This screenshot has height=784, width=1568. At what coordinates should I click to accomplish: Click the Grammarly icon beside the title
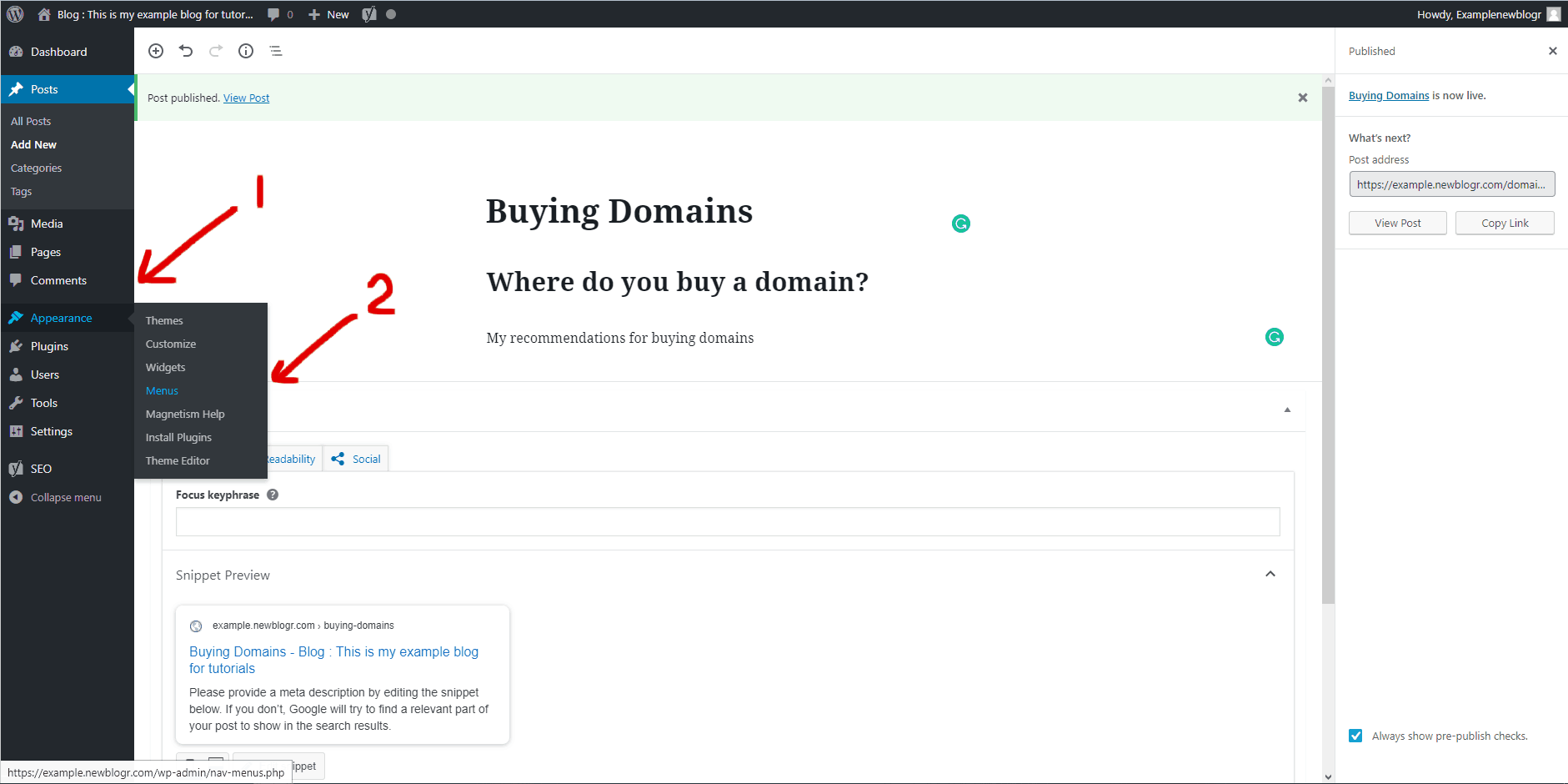coord(961,224)
